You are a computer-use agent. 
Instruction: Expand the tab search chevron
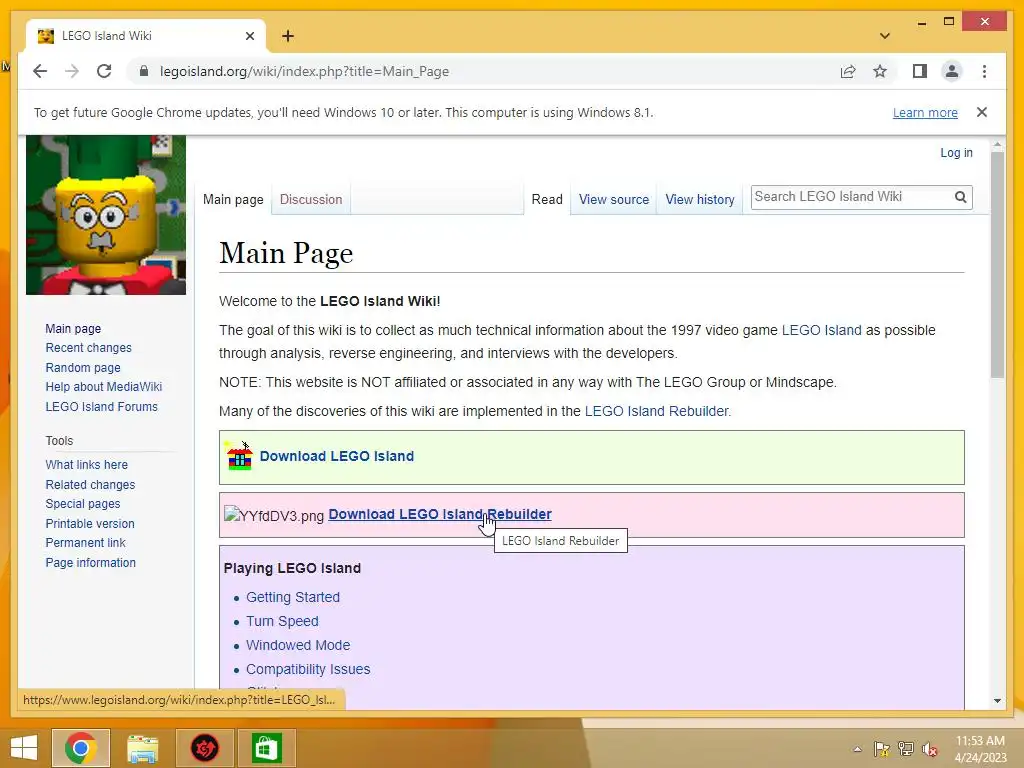point(884,36)
